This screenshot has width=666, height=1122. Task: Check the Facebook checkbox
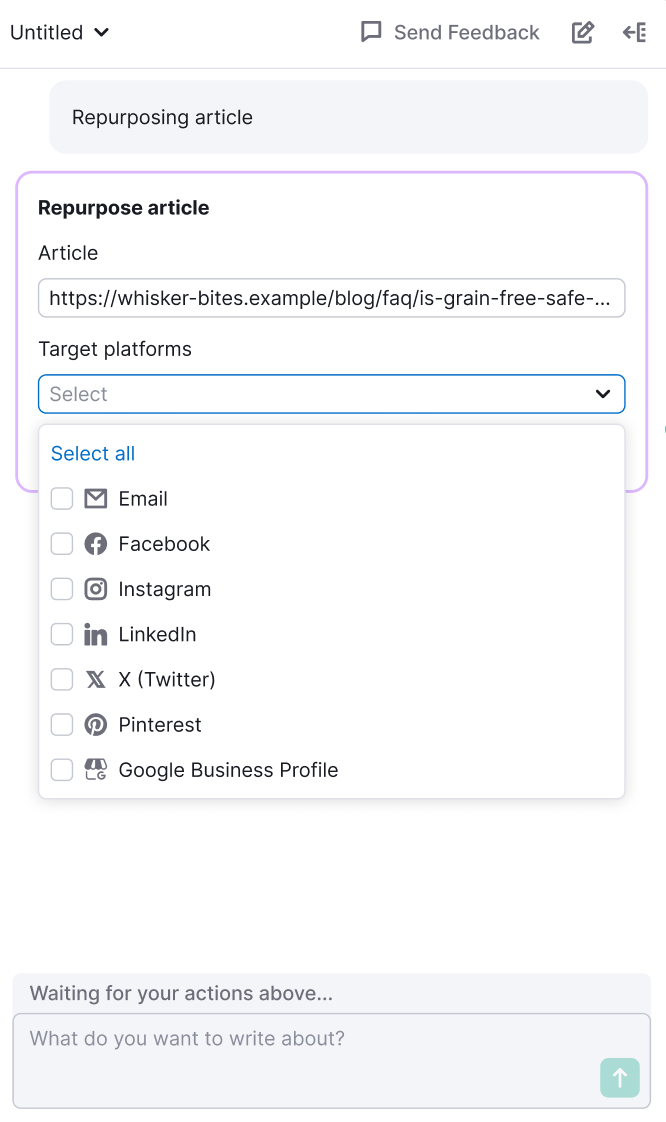pyautogui.click(x=61, y=543)
